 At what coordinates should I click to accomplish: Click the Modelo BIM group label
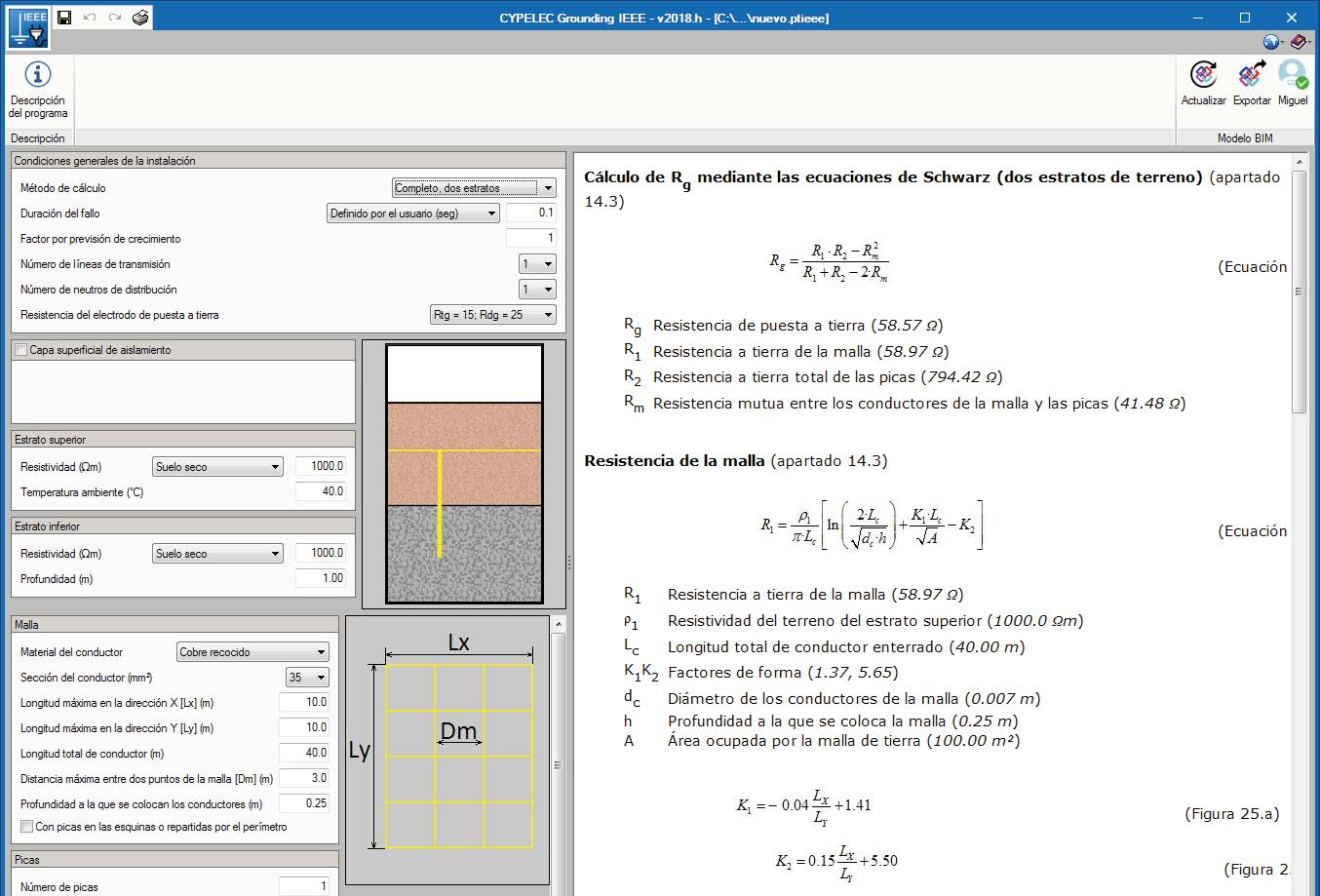(x=1244, y=138)
